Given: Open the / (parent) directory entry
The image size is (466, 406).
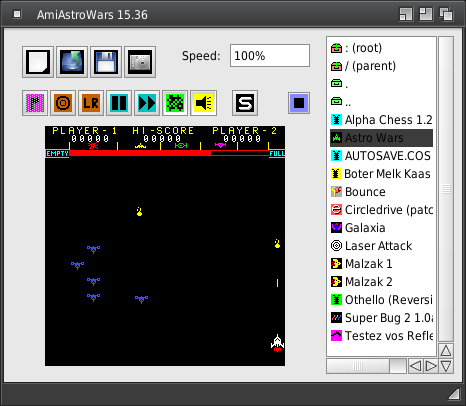Looking at the screenshot, I should (x=381, y=66).
